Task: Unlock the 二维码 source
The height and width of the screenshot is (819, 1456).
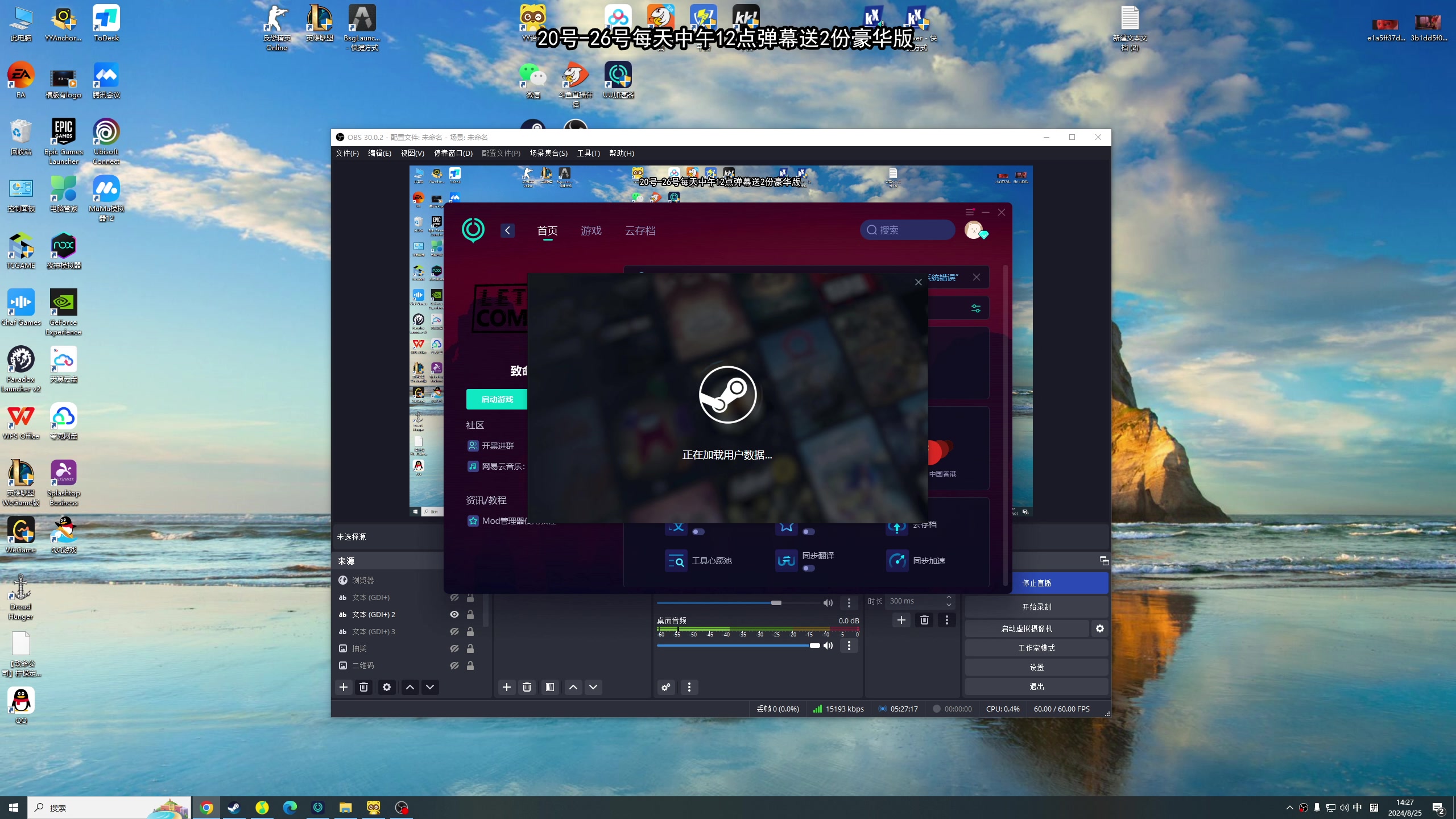Action: point(470,665)
